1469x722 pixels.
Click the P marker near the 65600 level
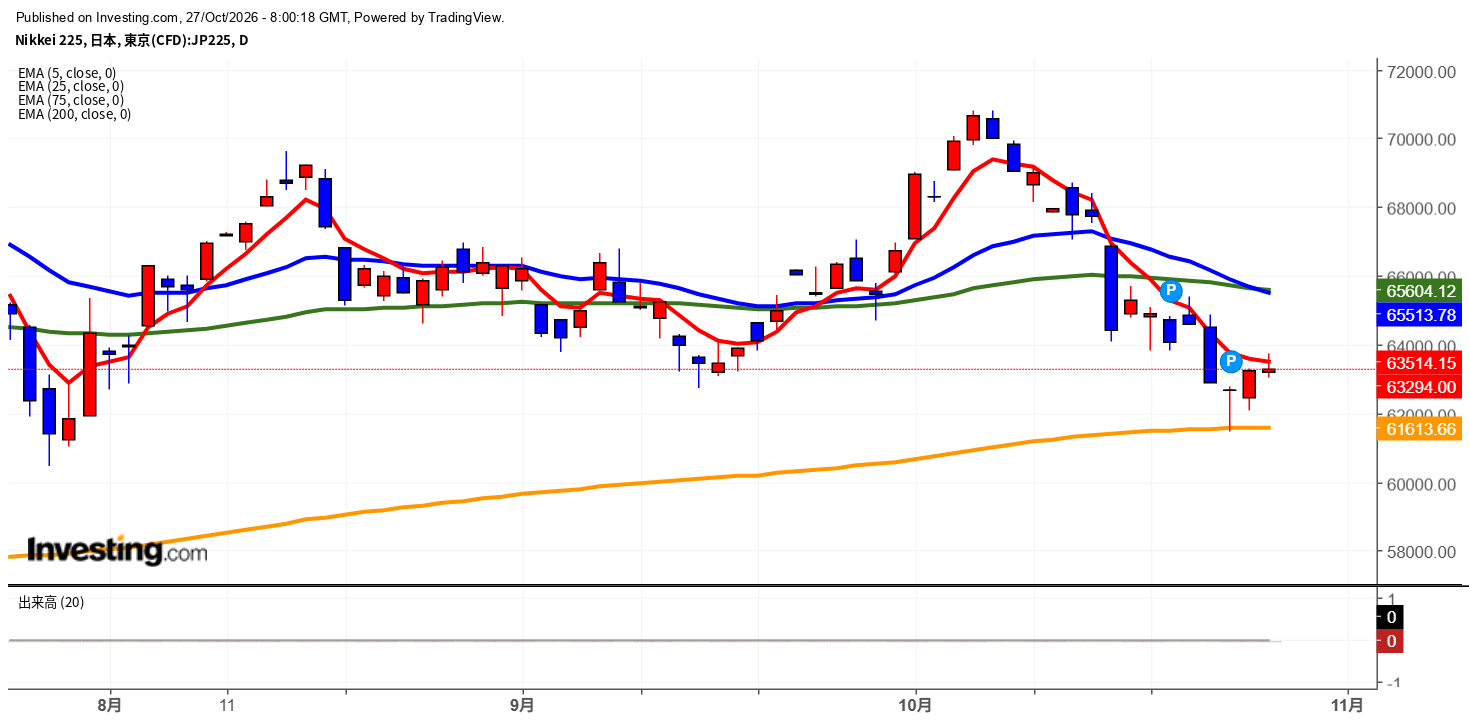1171,291
